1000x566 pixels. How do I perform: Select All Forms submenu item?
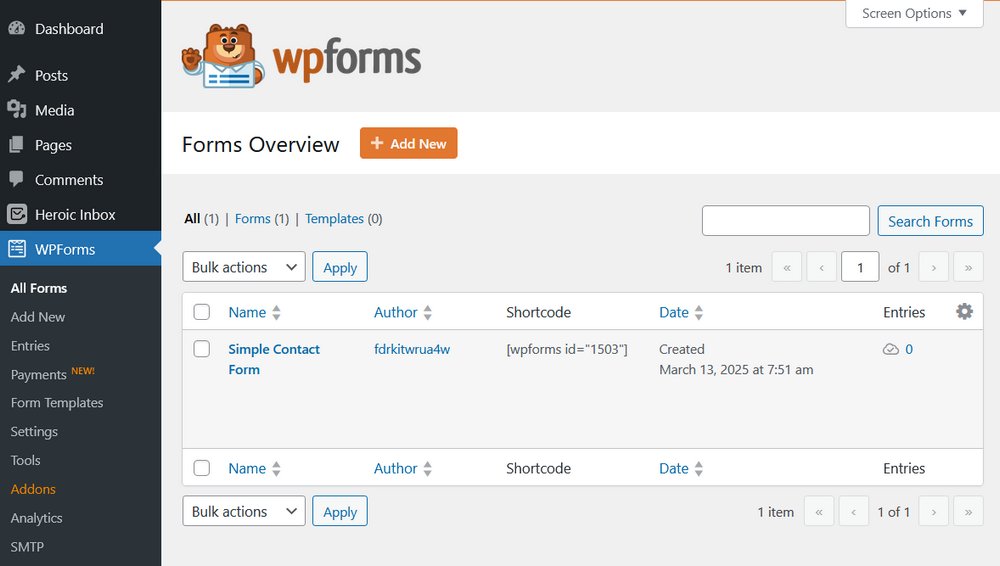coord(39,288)
